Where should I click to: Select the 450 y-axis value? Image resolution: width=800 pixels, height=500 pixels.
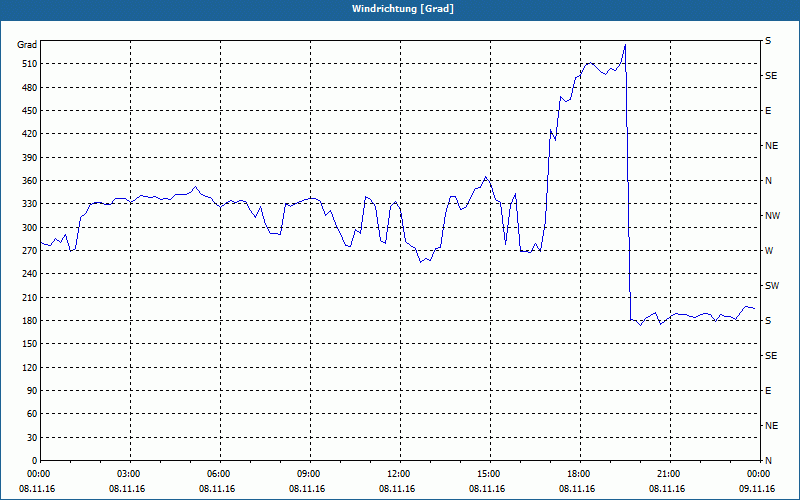(30, 111)
